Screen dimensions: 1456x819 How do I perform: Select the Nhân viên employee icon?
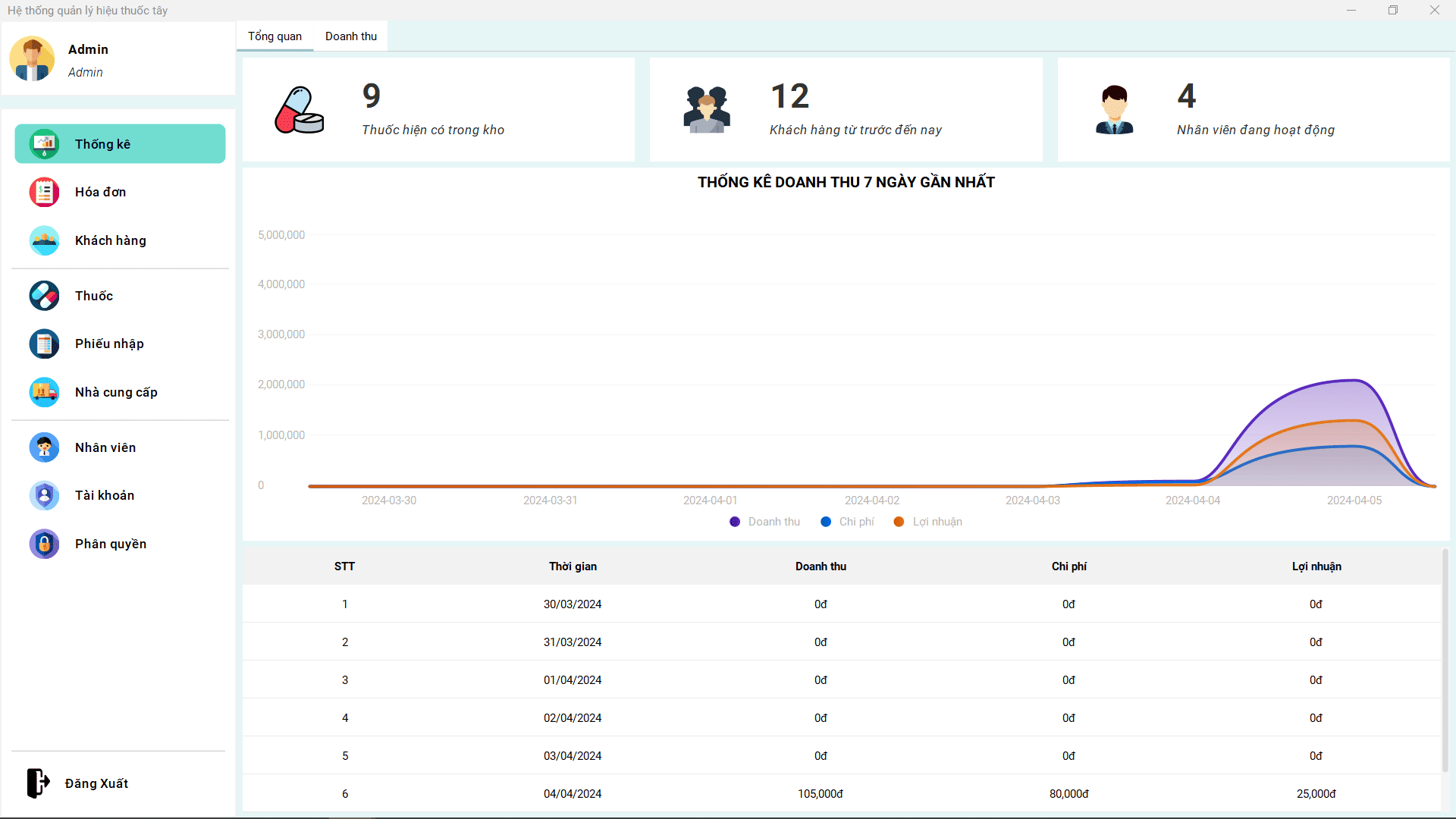[44, 447]
